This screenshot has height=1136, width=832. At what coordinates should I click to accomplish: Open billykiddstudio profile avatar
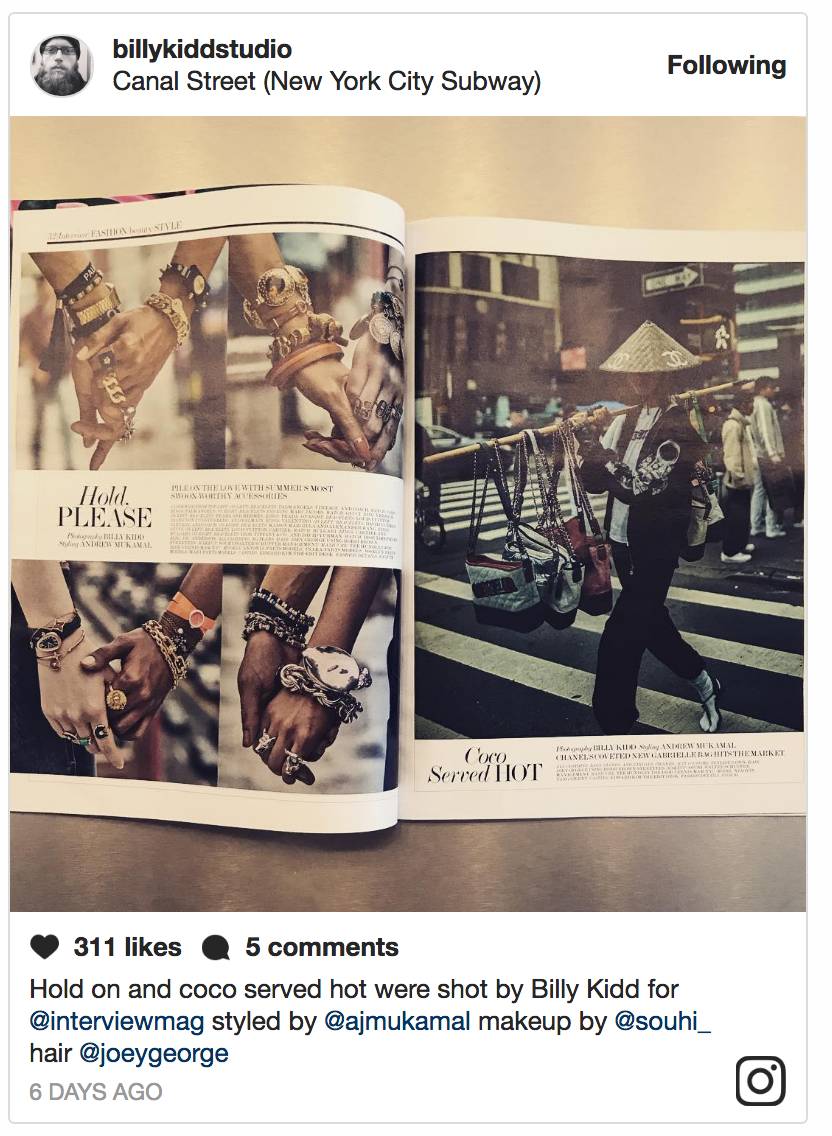tap(62, 65)
